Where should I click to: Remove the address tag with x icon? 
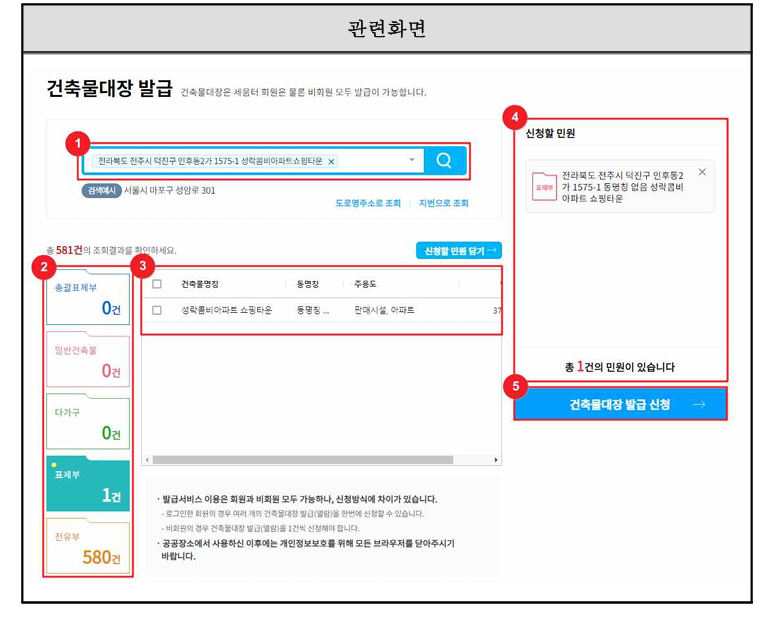[x=331, y=161]
